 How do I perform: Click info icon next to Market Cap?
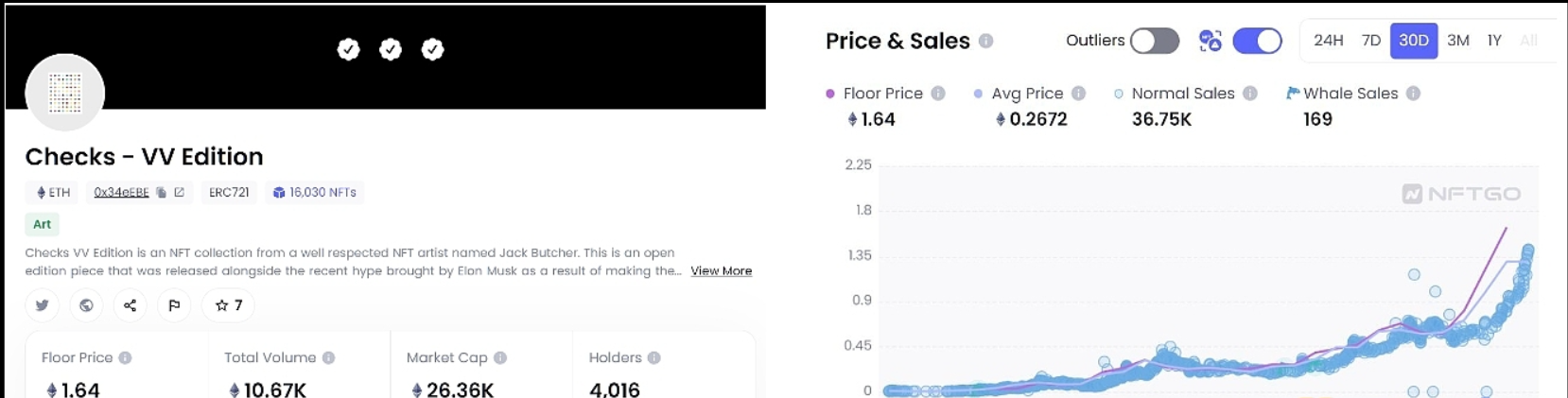point(500,358)
